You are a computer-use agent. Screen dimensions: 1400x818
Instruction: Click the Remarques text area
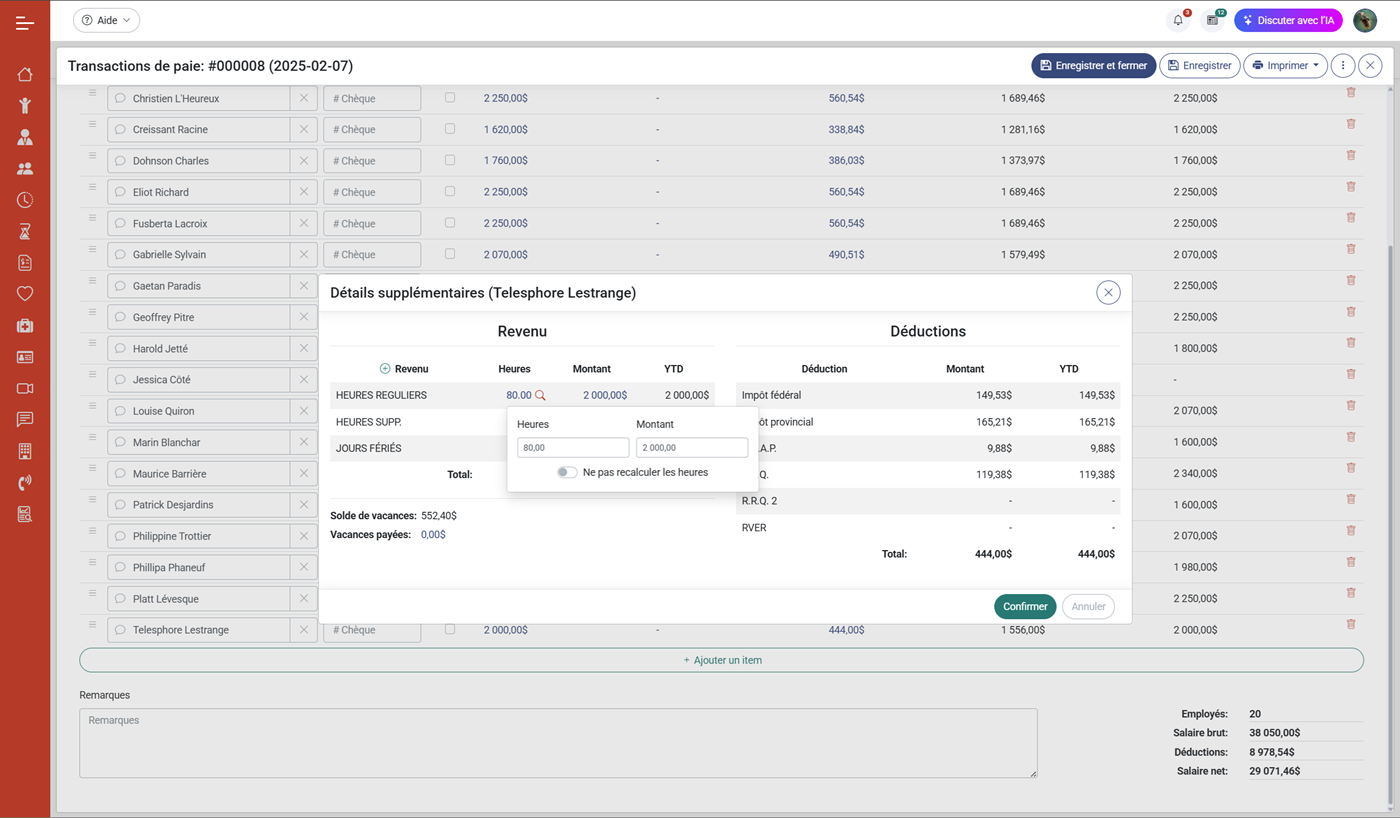point(558,743)
